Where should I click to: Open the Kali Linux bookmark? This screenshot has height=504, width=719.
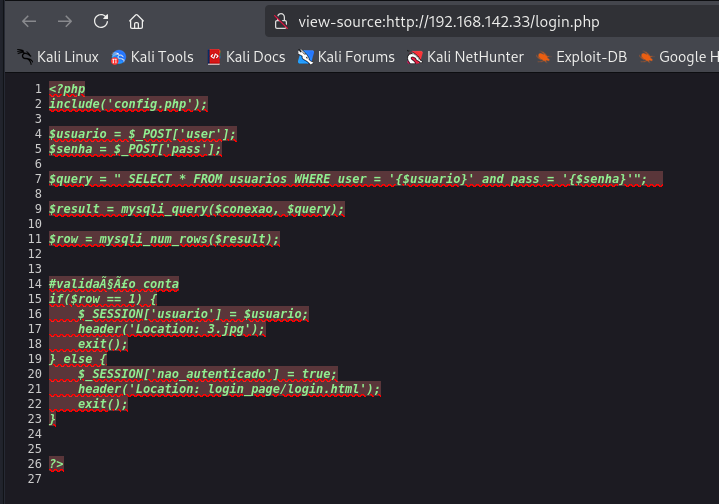click(x=58, y=57)
